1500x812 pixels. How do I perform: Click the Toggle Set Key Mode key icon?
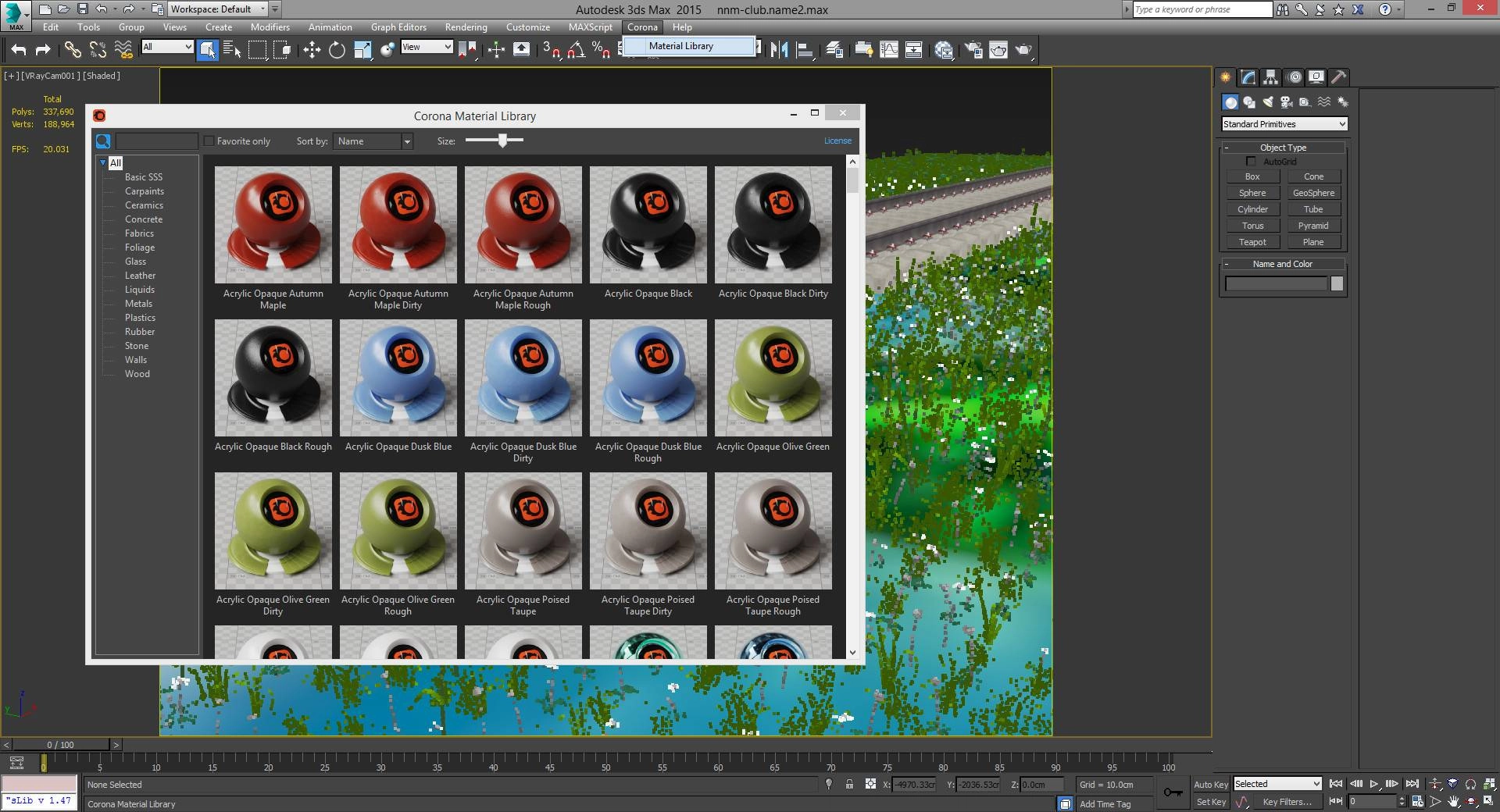(1173, 792)
